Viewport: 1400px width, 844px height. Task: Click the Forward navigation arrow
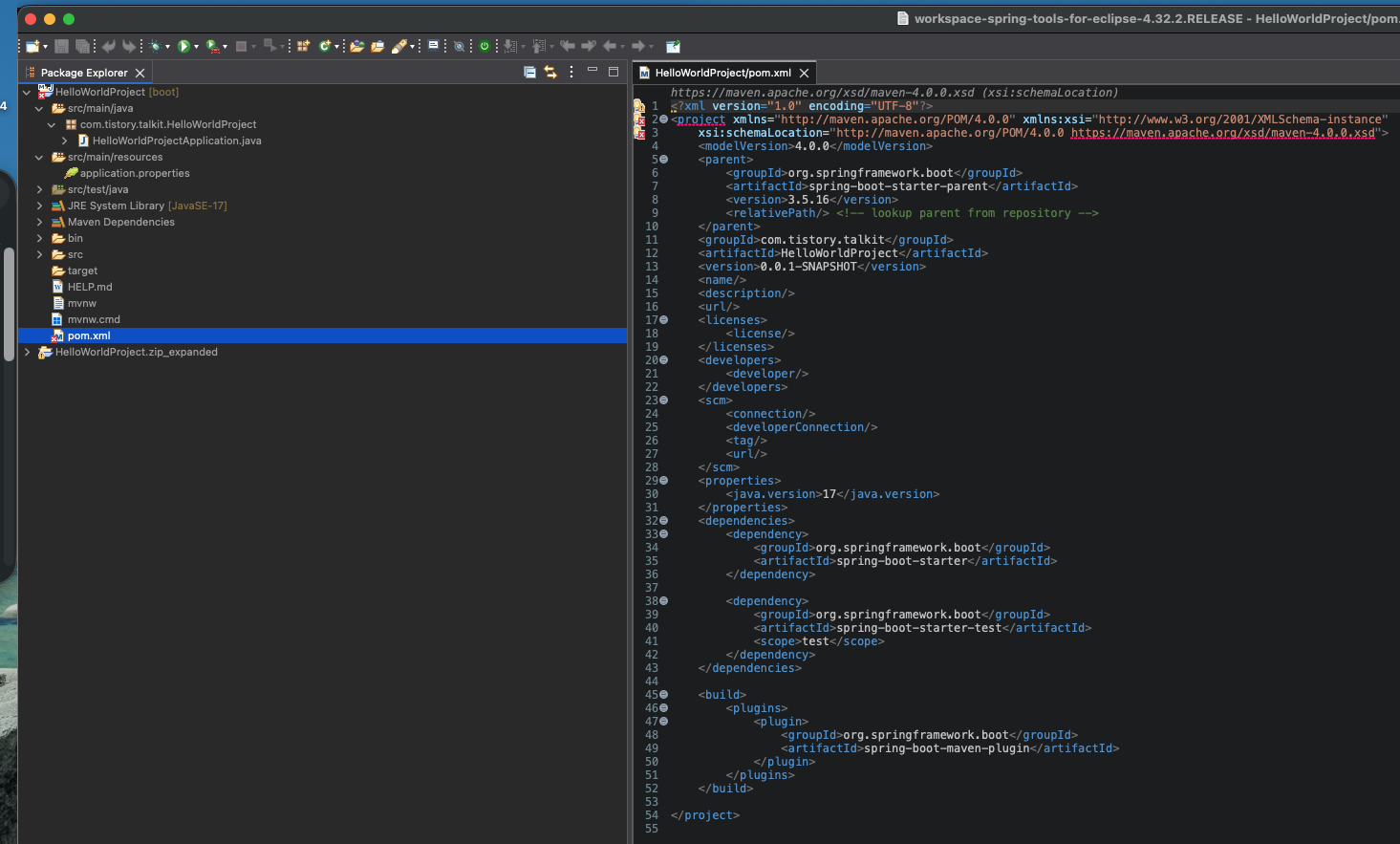pyautogui.click(x=638, y=46)
